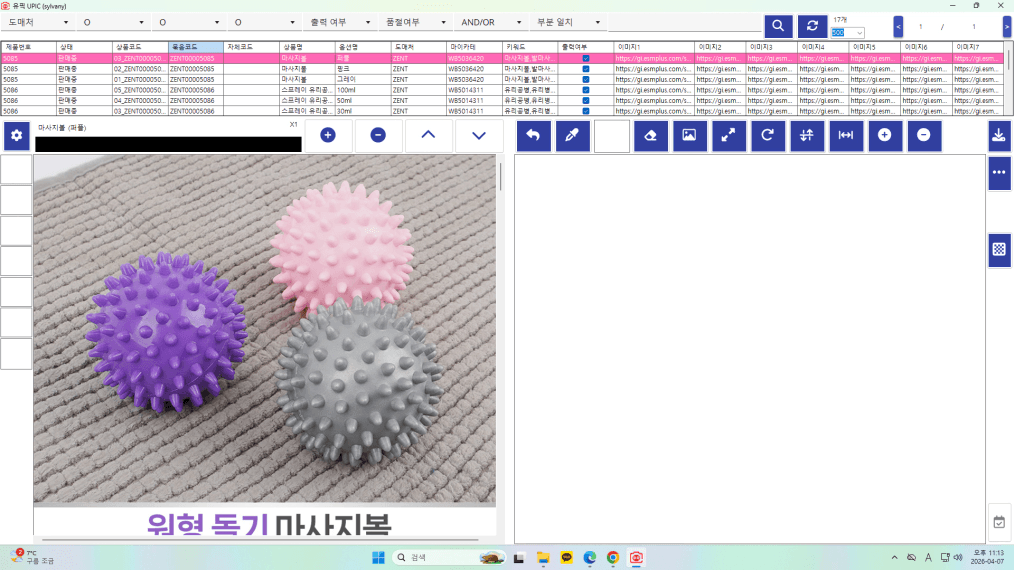
Task: Expand the AND/OR dropdown
Action: 490,22
